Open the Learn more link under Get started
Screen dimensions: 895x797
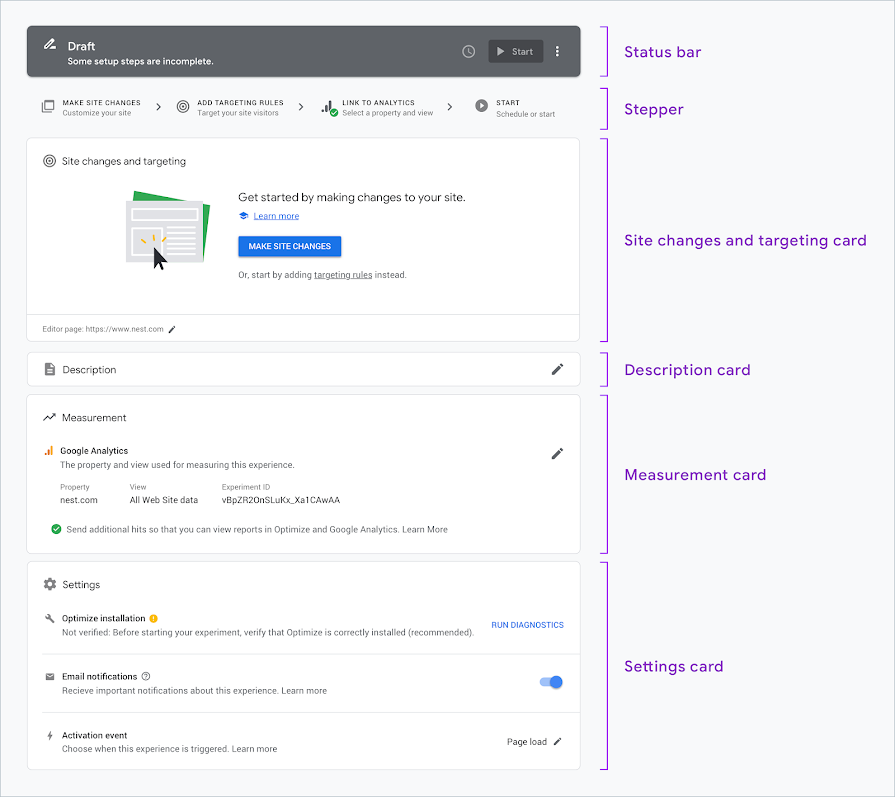coord(276,216)
